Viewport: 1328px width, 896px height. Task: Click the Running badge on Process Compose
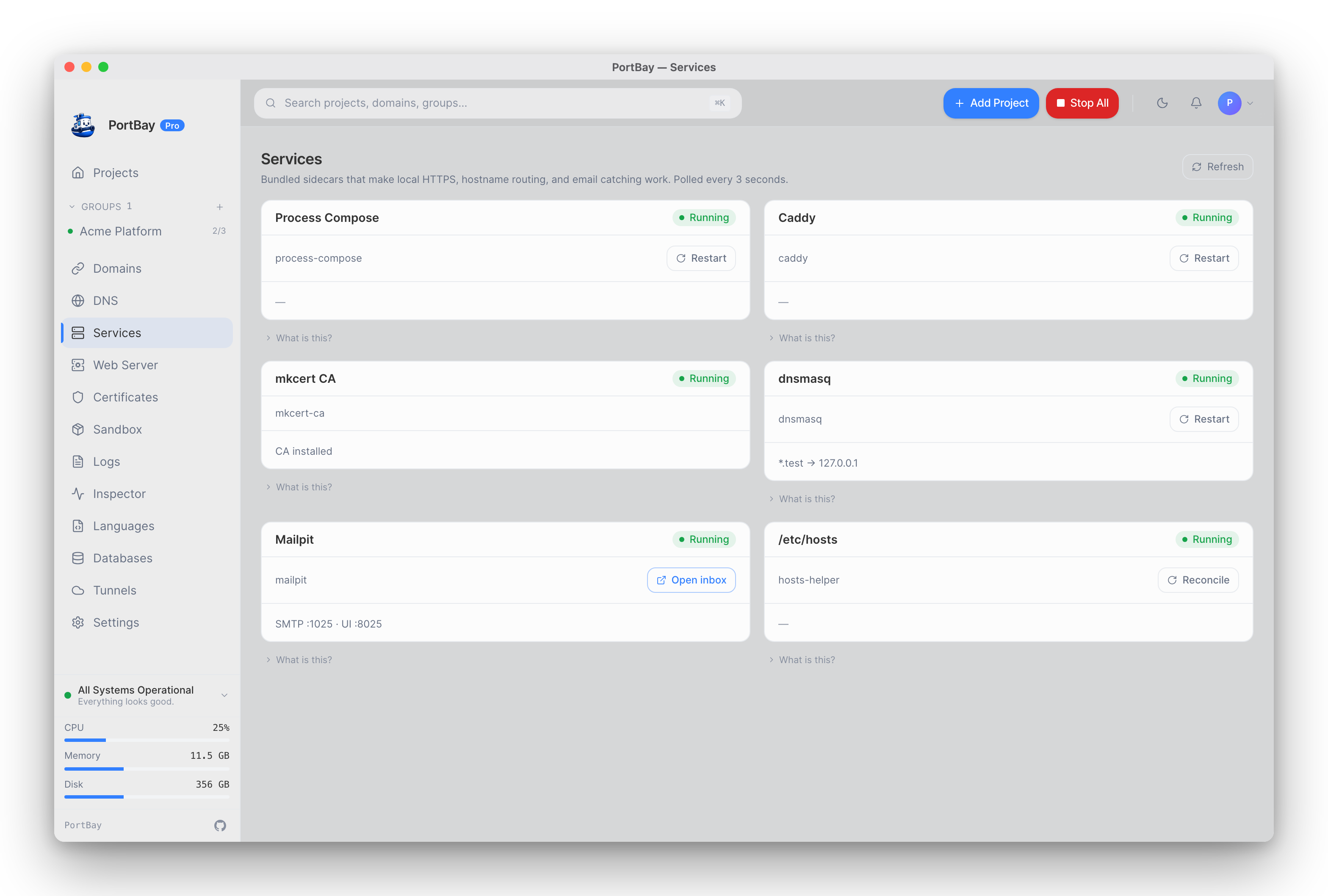(x=704, y=218)
